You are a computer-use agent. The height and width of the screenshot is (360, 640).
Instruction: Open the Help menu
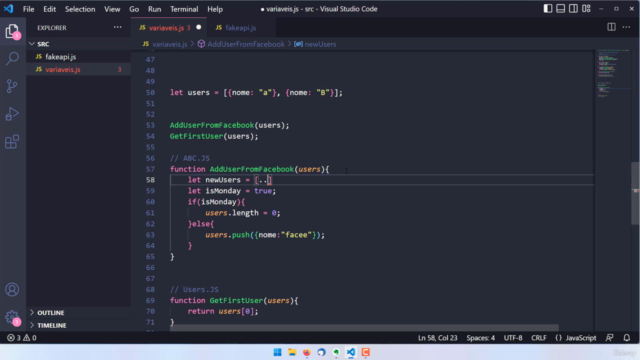(215, 9)
